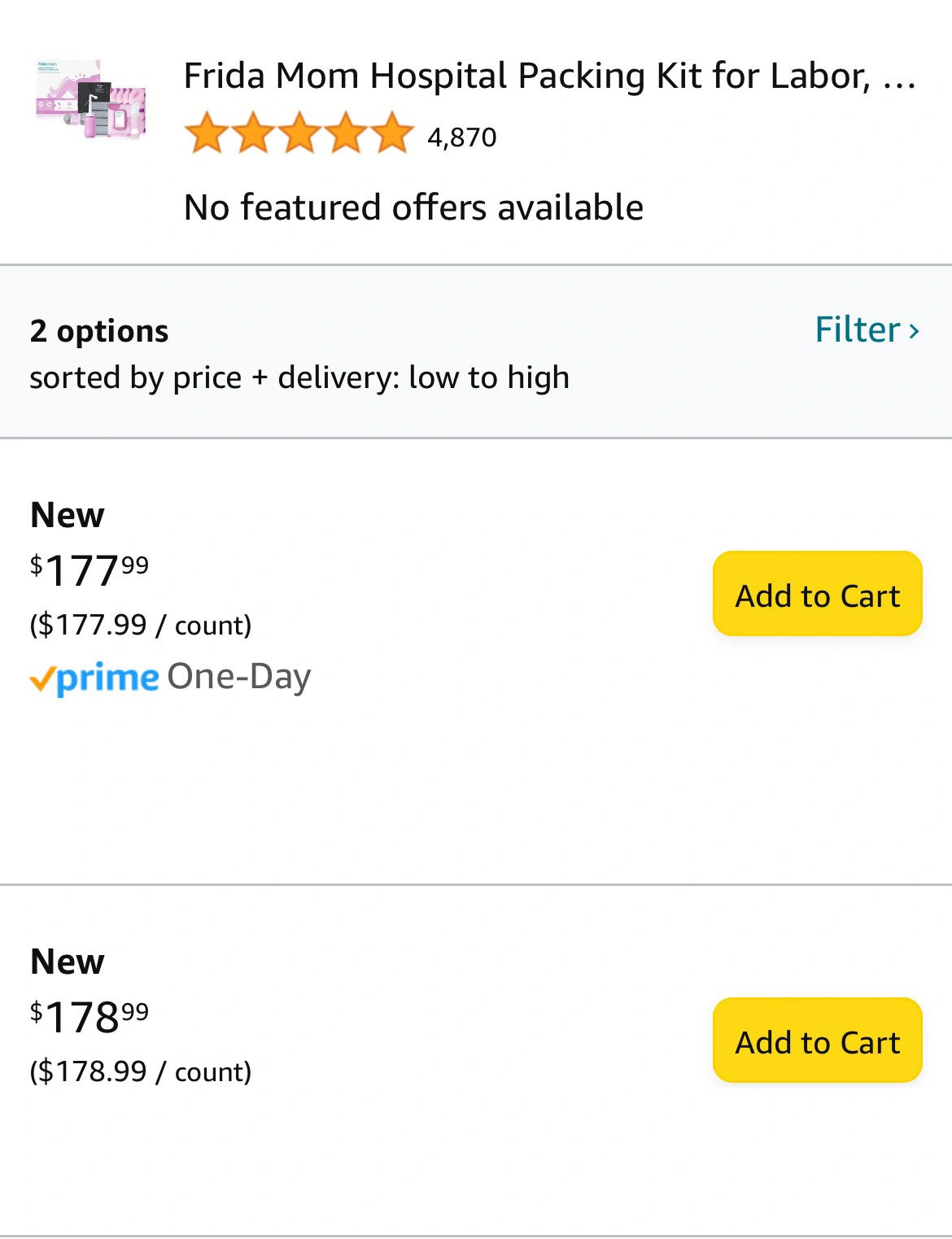Viewport: 952px width, 1239px height.
Task: Click the '2 options' heading
Action: (99, 331)
